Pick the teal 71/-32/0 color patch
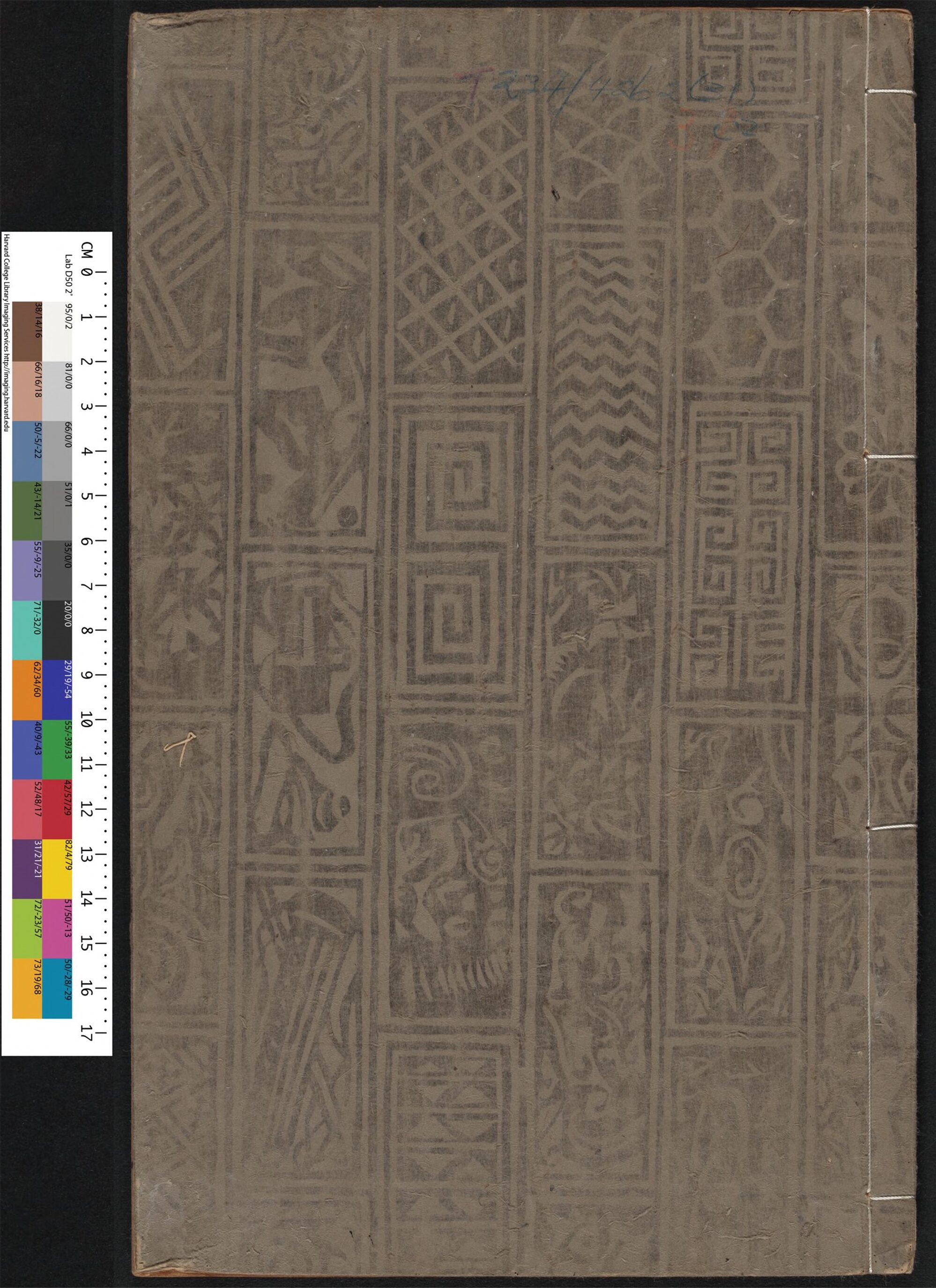Image resolution: width=936 pixels, height=1288 pixels. tap(27, 630)
